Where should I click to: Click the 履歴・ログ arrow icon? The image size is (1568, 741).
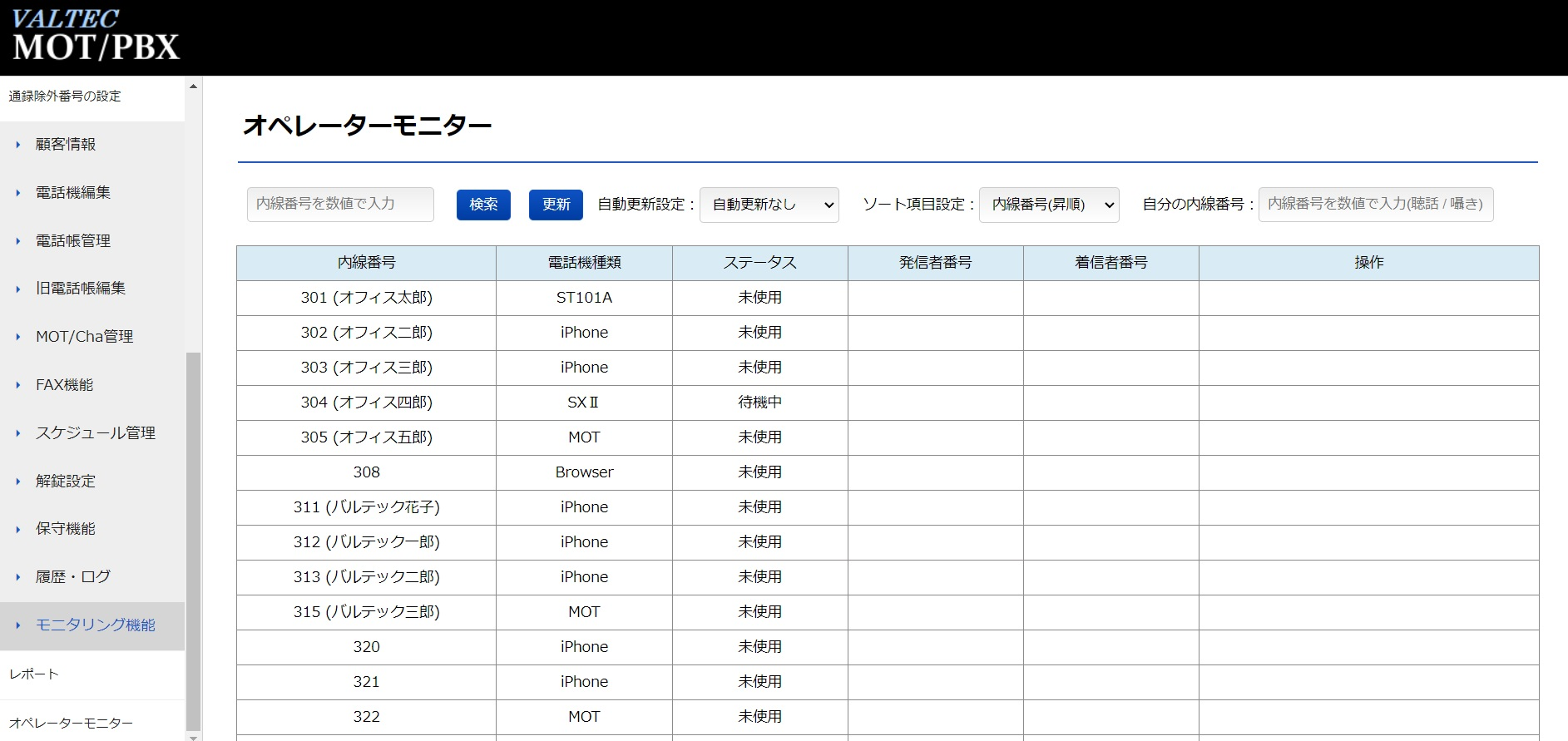(x=18, y=577)
